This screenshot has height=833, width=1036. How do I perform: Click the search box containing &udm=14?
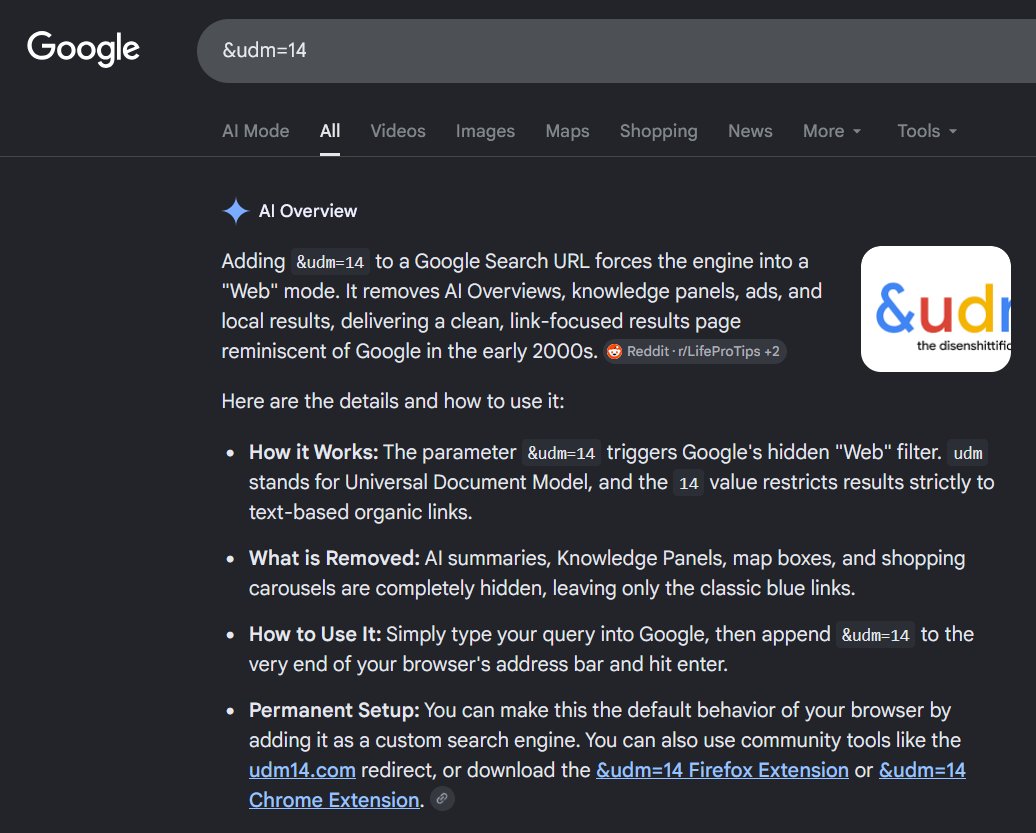click(616, 51)
